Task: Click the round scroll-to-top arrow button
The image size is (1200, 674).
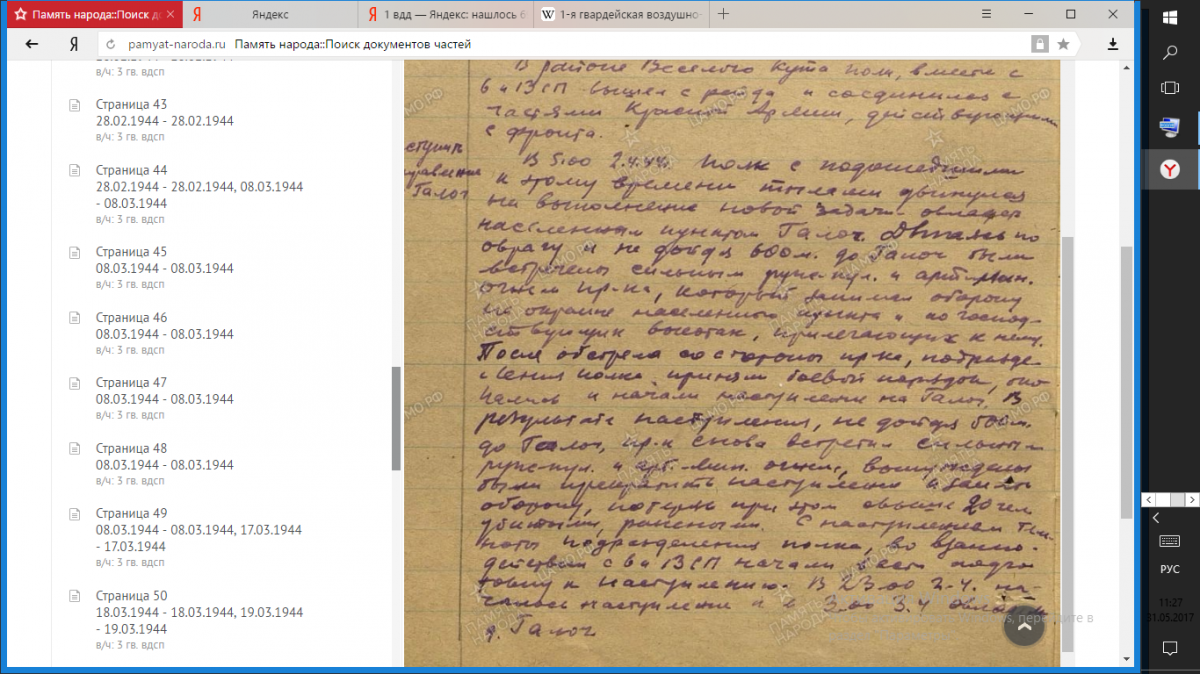Action: pos(1023,625)
